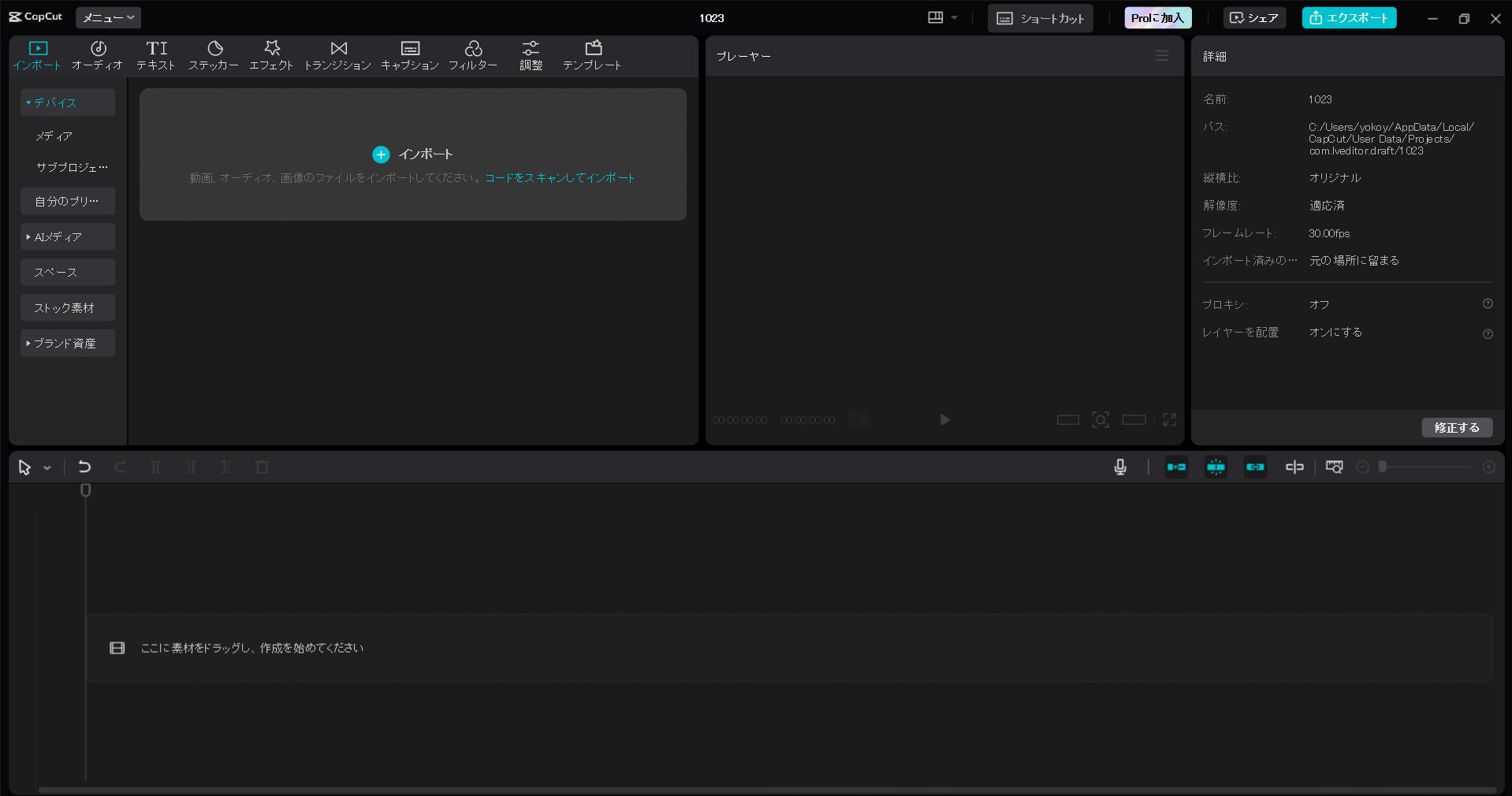Click the timeline zoom slider

click(x=1426, y=467)
